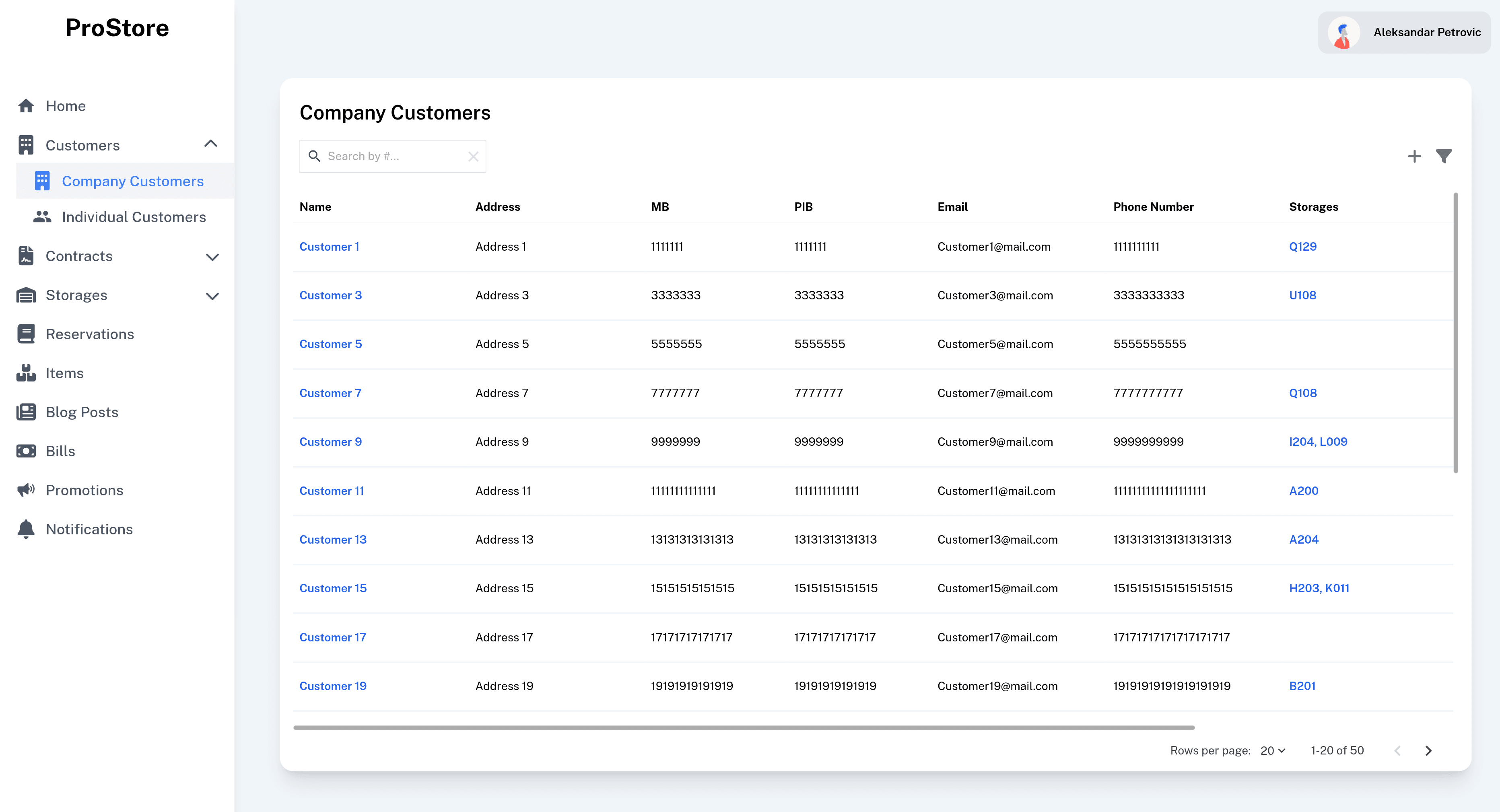Click the Email column header
Image resolution: width=1500 pixels, height=812 pixels.
click(x=952, y=207)
